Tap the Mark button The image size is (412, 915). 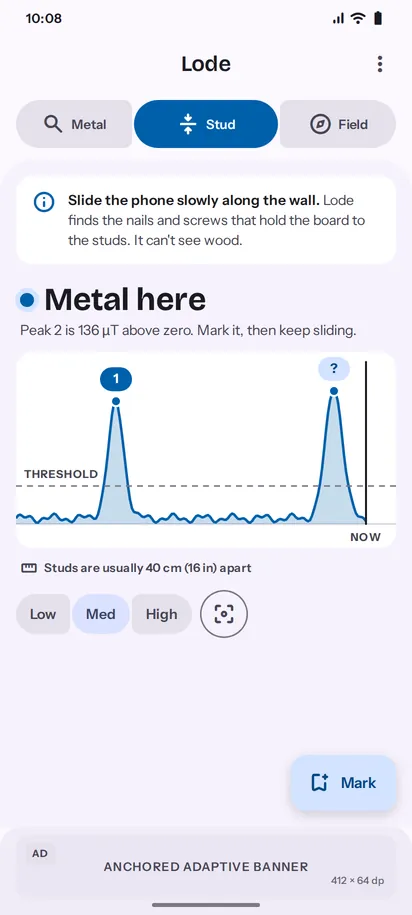point(344,783)
